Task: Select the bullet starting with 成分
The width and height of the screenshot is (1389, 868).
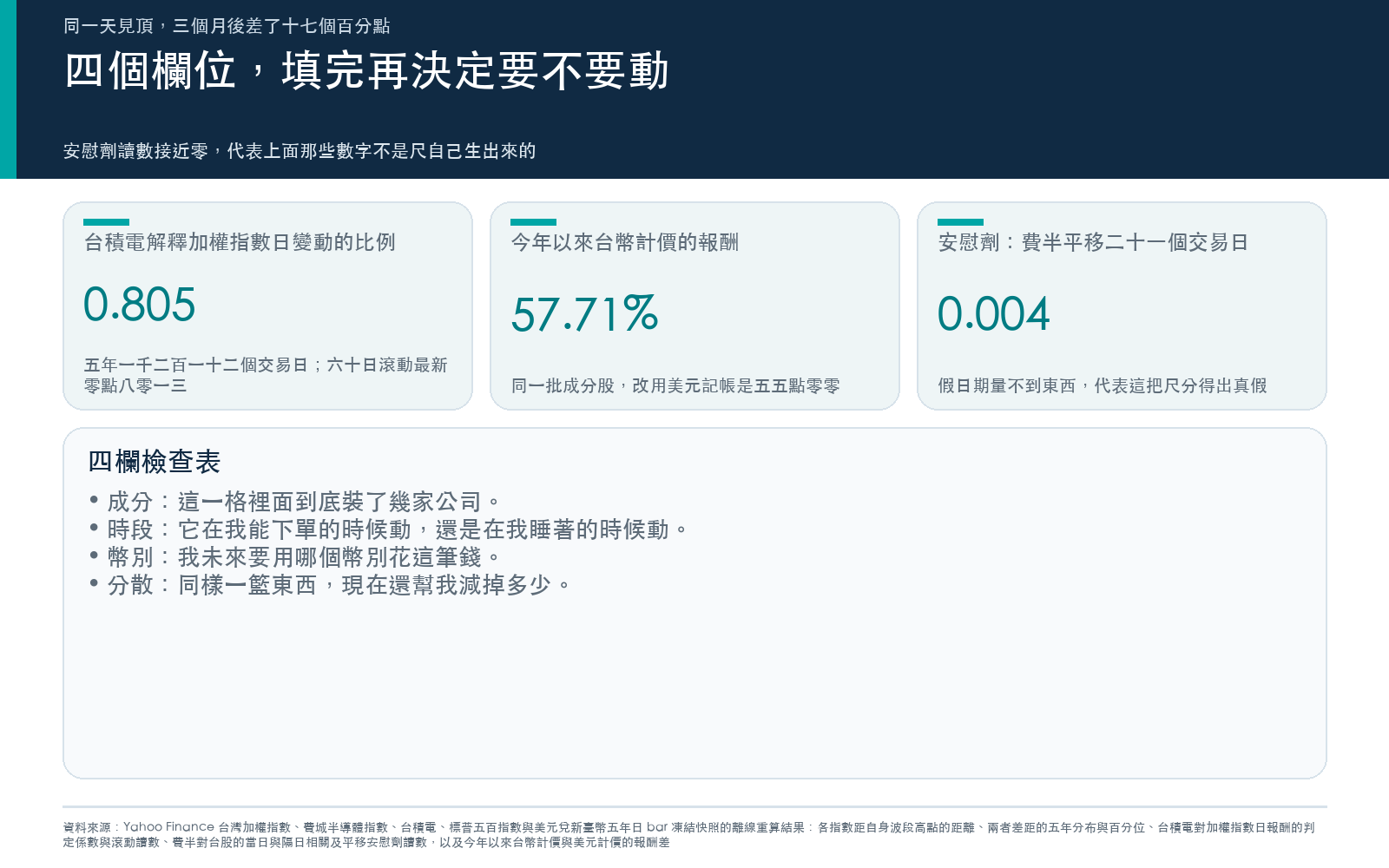Action: pyautogui.click(x=295, y=502)
